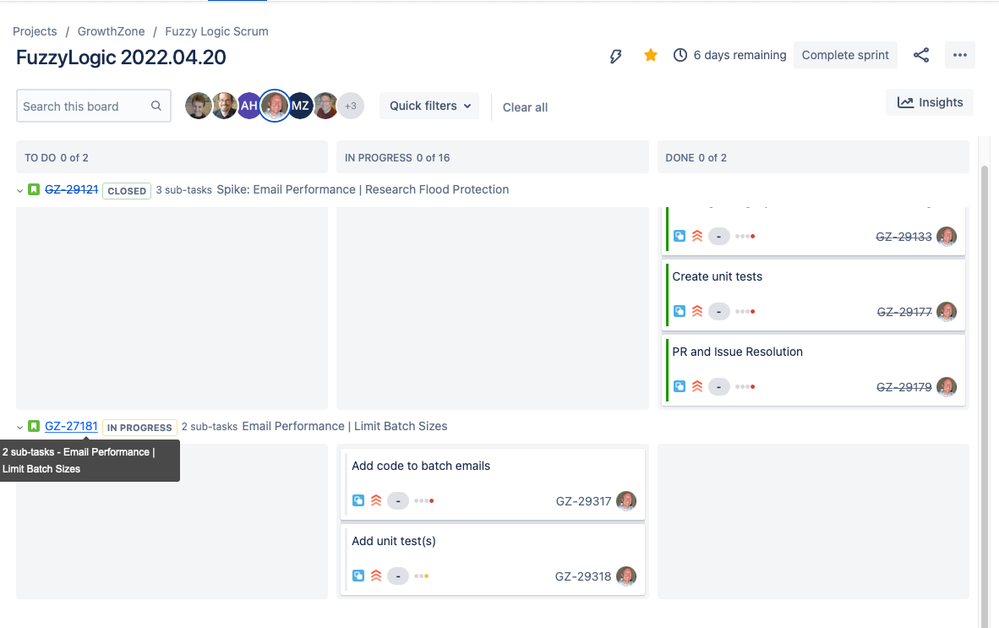Viewport: 999px width, 628px height.
Task: Open the Add unit test(s) card
Action: coord(492,559)
